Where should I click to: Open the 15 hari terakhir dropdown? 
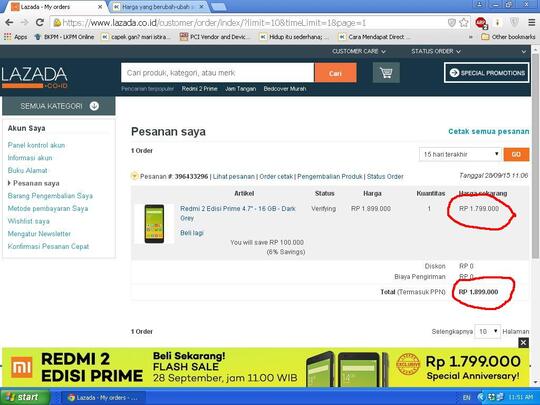point(459,154)
